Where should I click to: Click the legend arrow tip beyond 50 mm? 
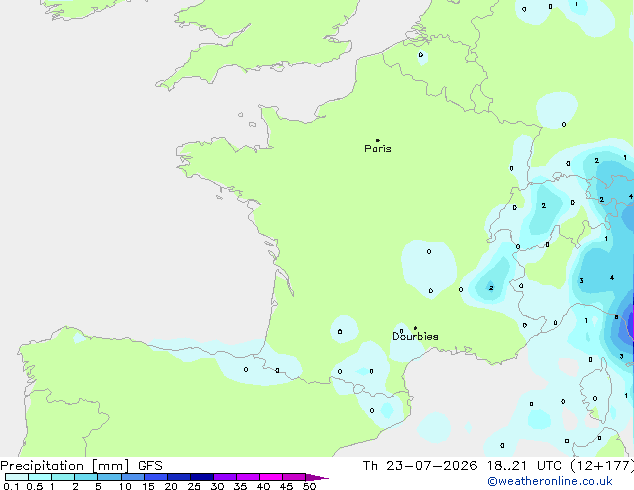[318, 477]
